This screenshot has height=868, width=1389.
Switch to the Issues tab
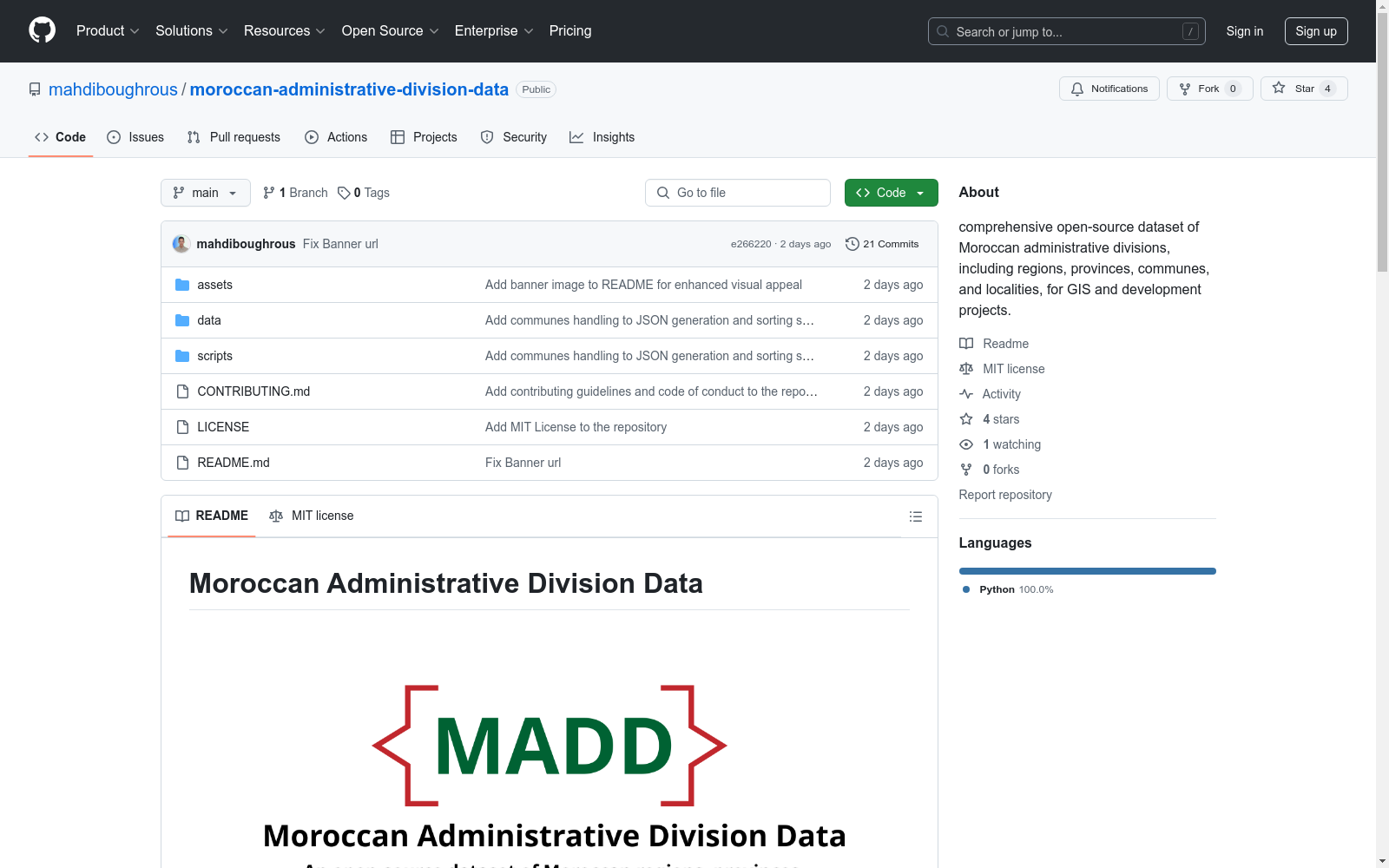(x=135, y=137)
